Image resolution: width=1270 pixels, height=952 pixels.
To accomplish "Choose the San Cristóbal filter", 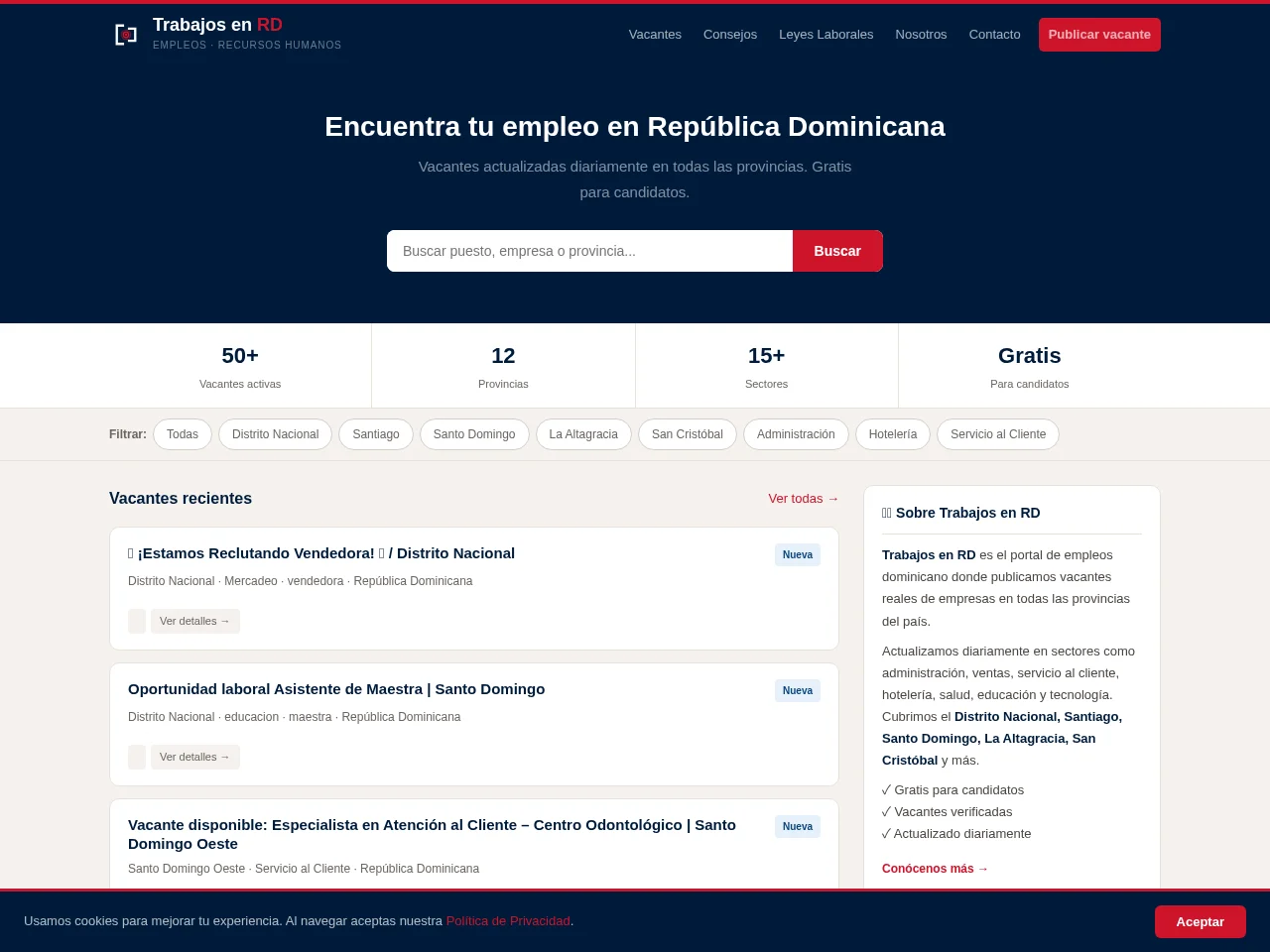I will pos(688,434).
